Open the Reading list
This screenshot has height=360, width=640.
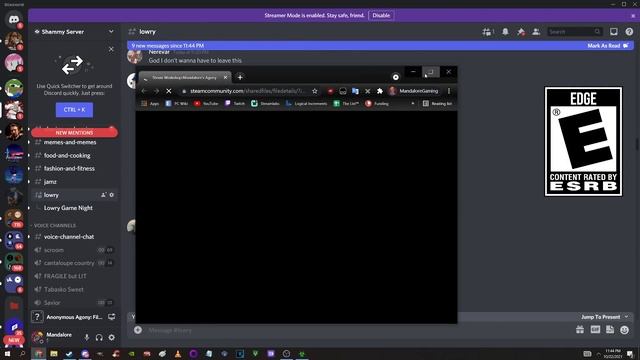point(437,104)
